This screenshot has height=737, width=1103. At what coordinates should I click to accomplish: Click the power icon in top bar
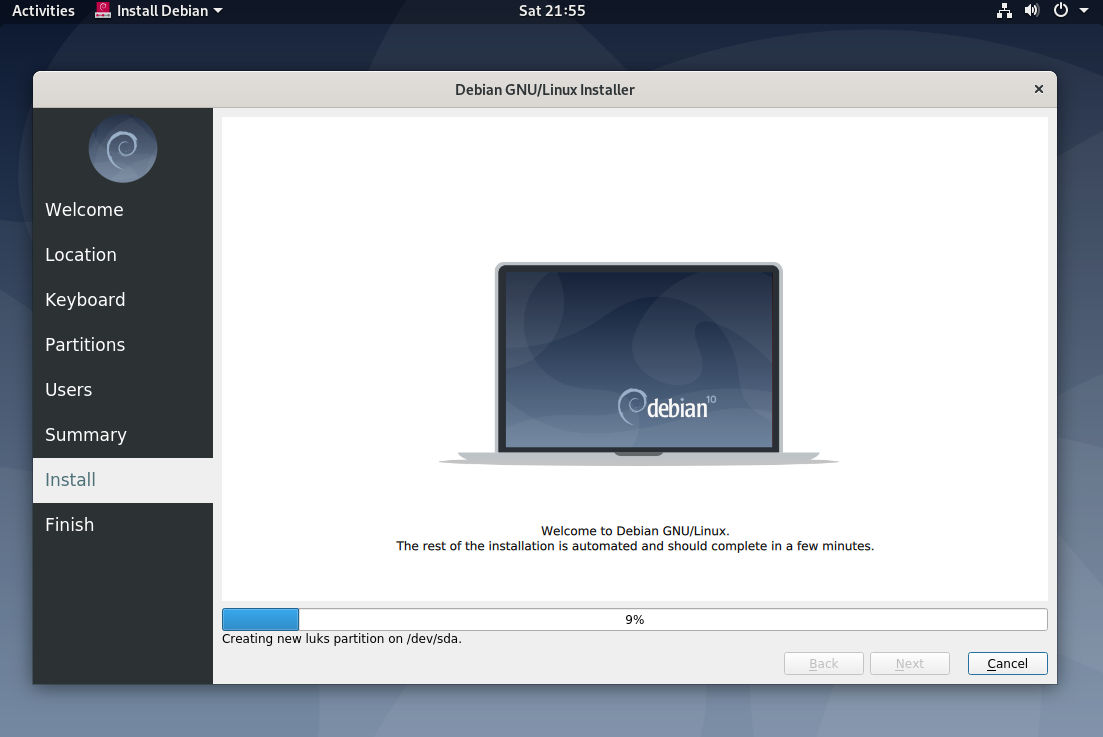(1061, 11)
